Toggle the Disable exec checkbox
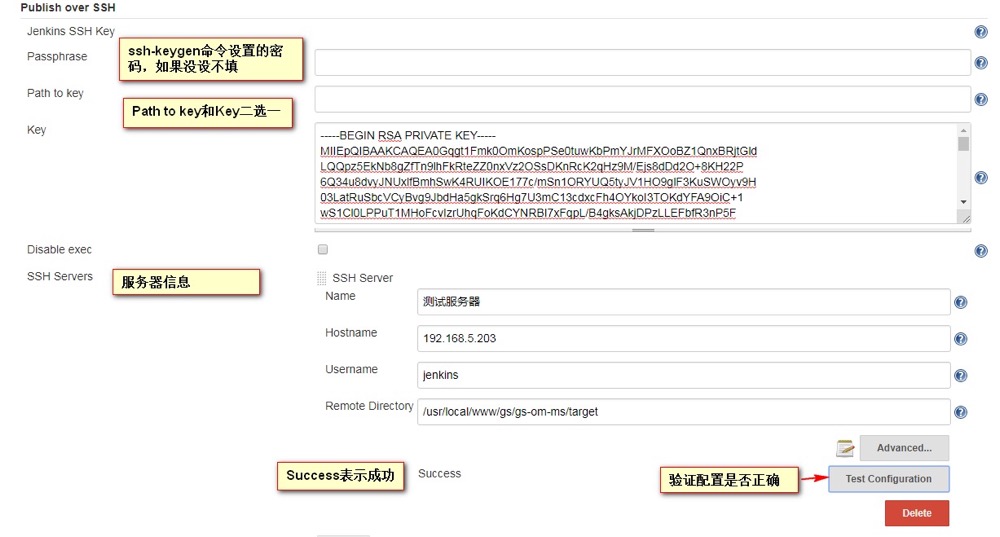This screenshot has width=1000, height=537. (x=322, y=249)
